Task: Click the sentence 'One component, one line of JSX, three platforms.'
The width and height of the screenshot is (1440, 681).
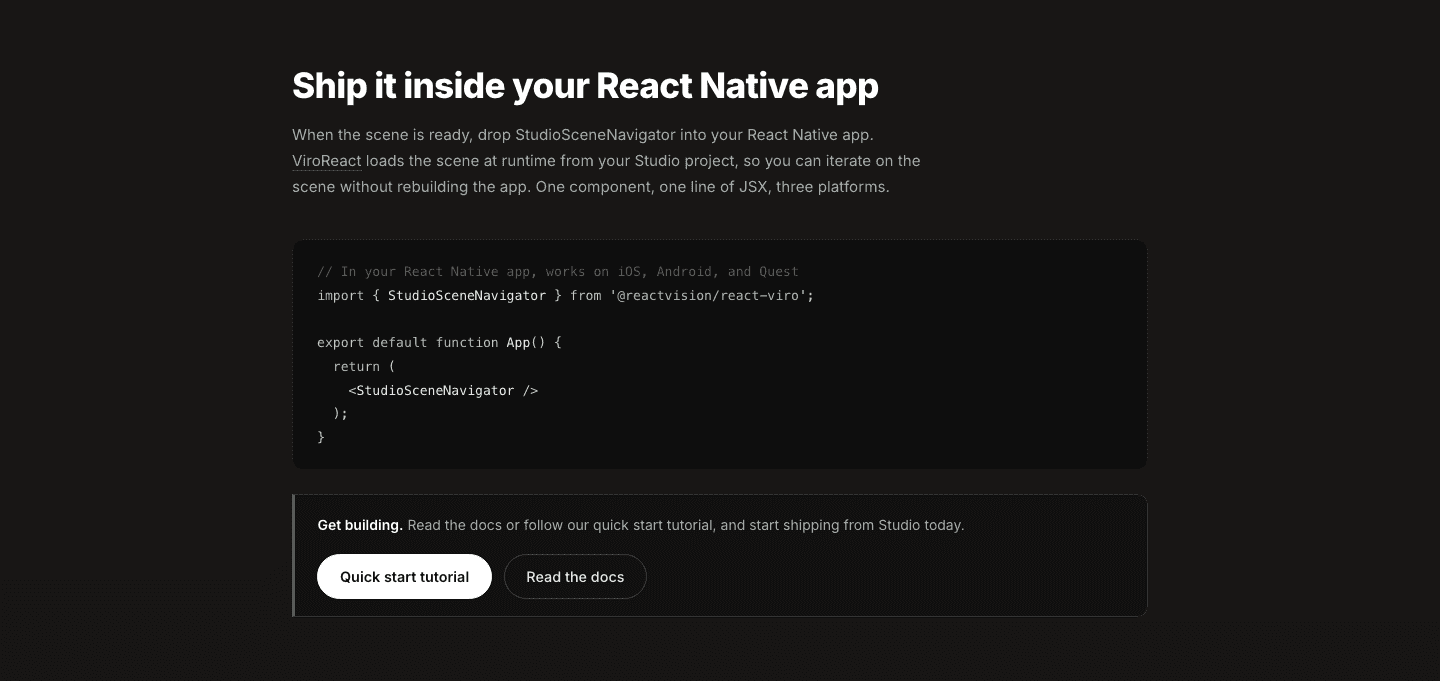Action: click(x=712, y=187)
